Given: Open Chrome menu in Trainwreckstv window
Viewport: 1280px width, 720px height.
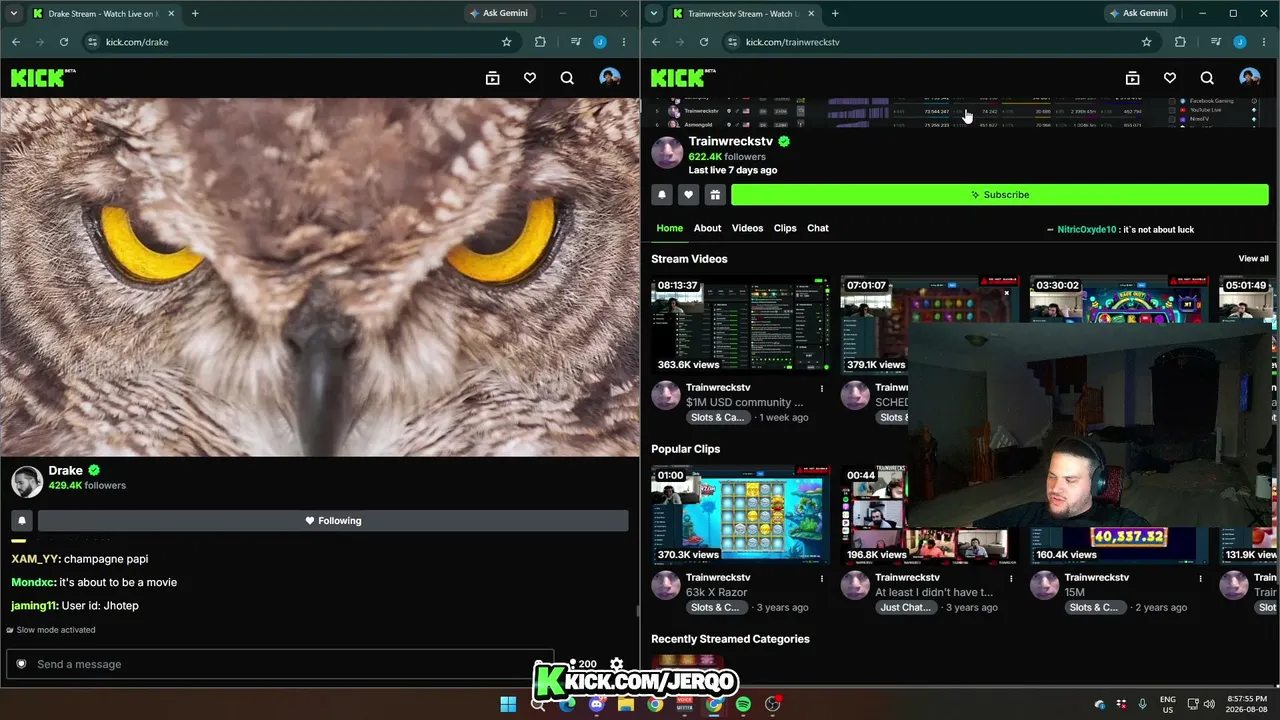Looking at the screenshot, I should 1264,42.
